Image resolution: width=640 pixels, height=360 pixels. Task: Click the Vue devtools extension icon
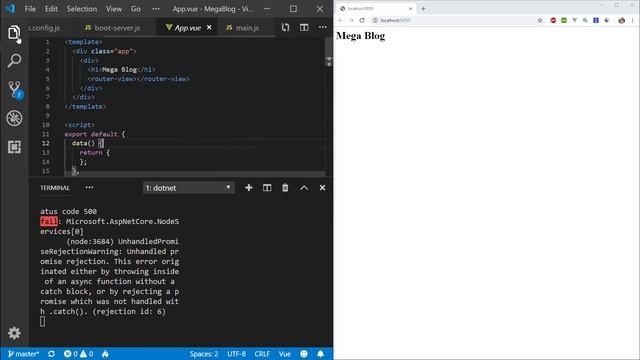coord(574,20)
